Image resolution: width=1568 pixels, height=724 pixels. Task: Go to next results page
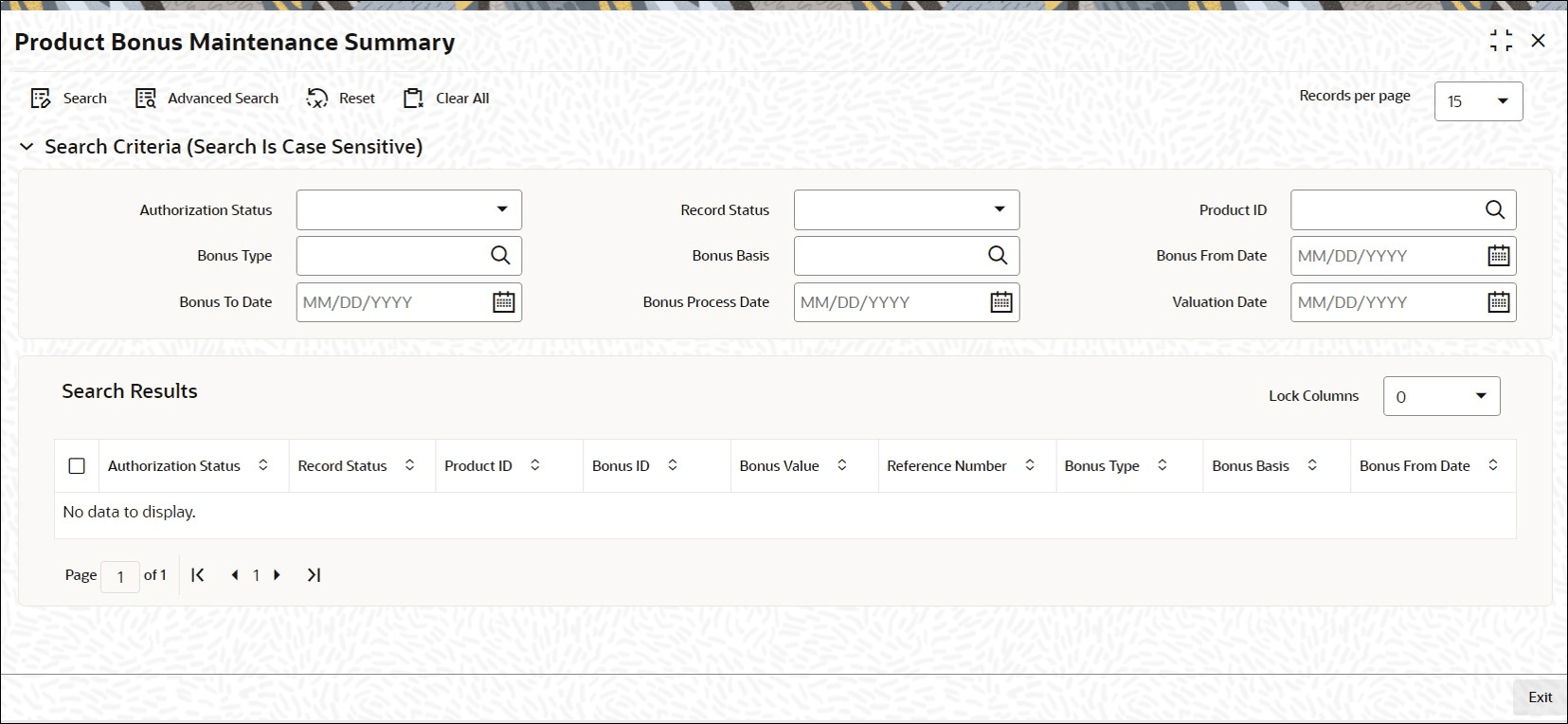click(x=277, y=575)
